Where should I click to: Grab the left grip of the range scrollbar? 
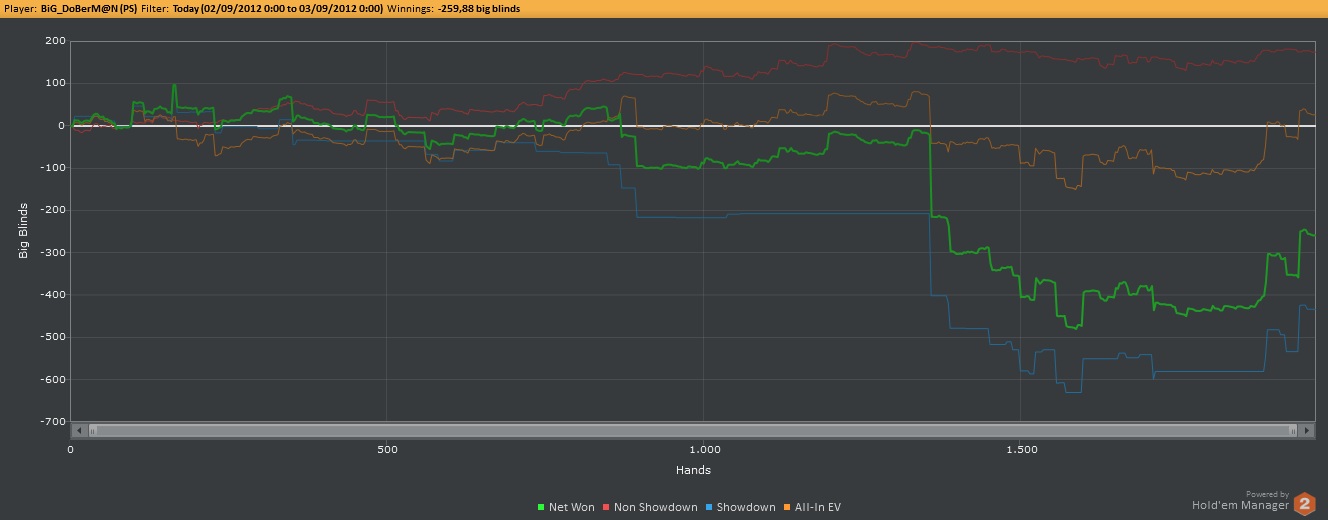pos(94,430)
